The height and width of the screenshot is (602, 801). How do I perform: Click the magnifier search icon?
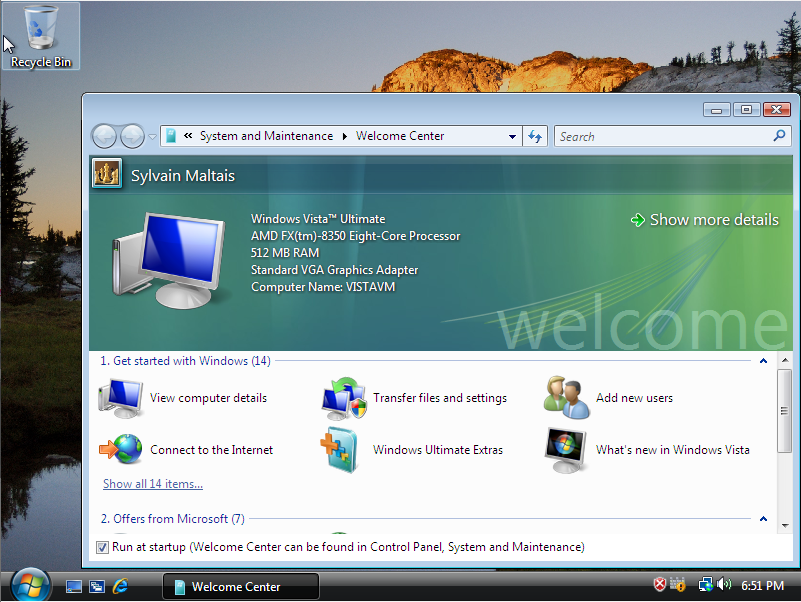(x=780, y=136)
